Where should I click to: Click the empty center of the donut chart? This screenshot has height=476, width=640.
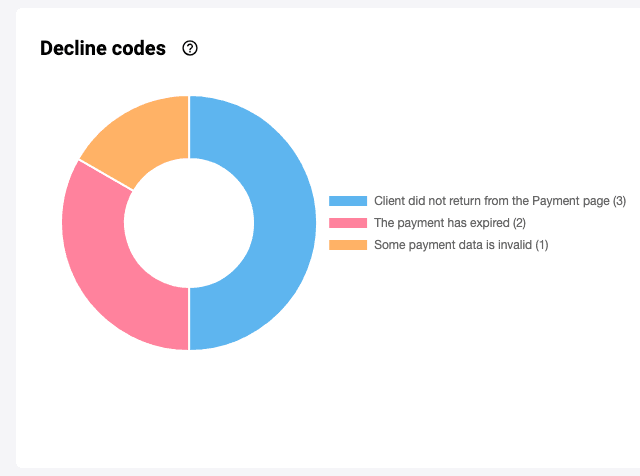point(189,223)
